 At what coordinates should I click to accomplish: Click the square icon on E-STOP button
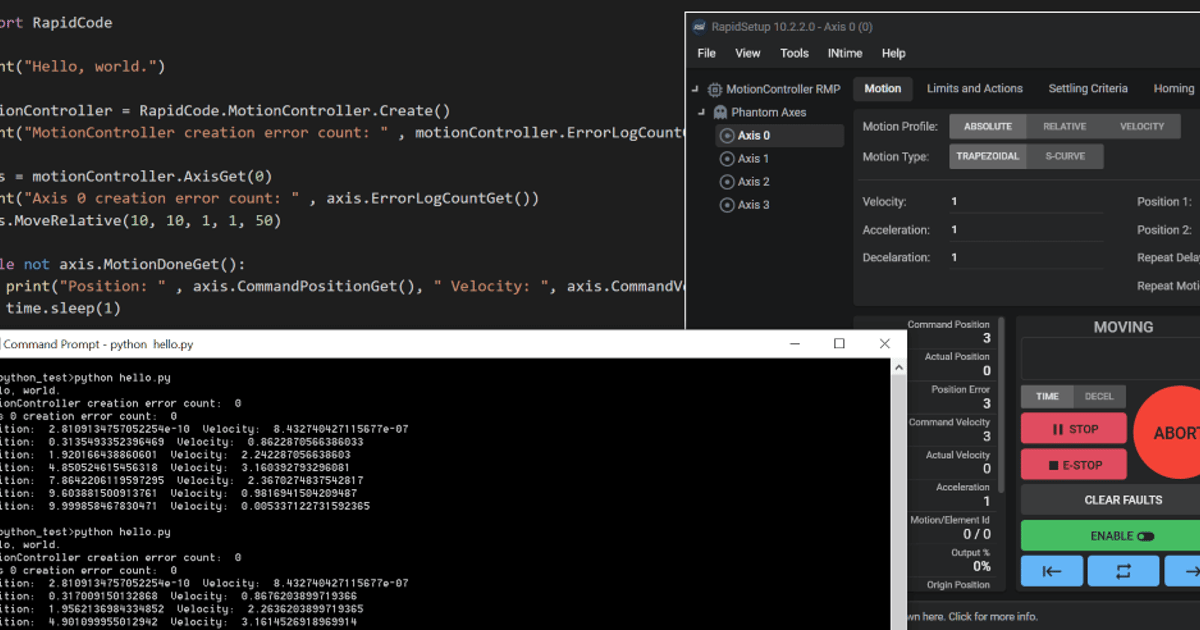1055,464
